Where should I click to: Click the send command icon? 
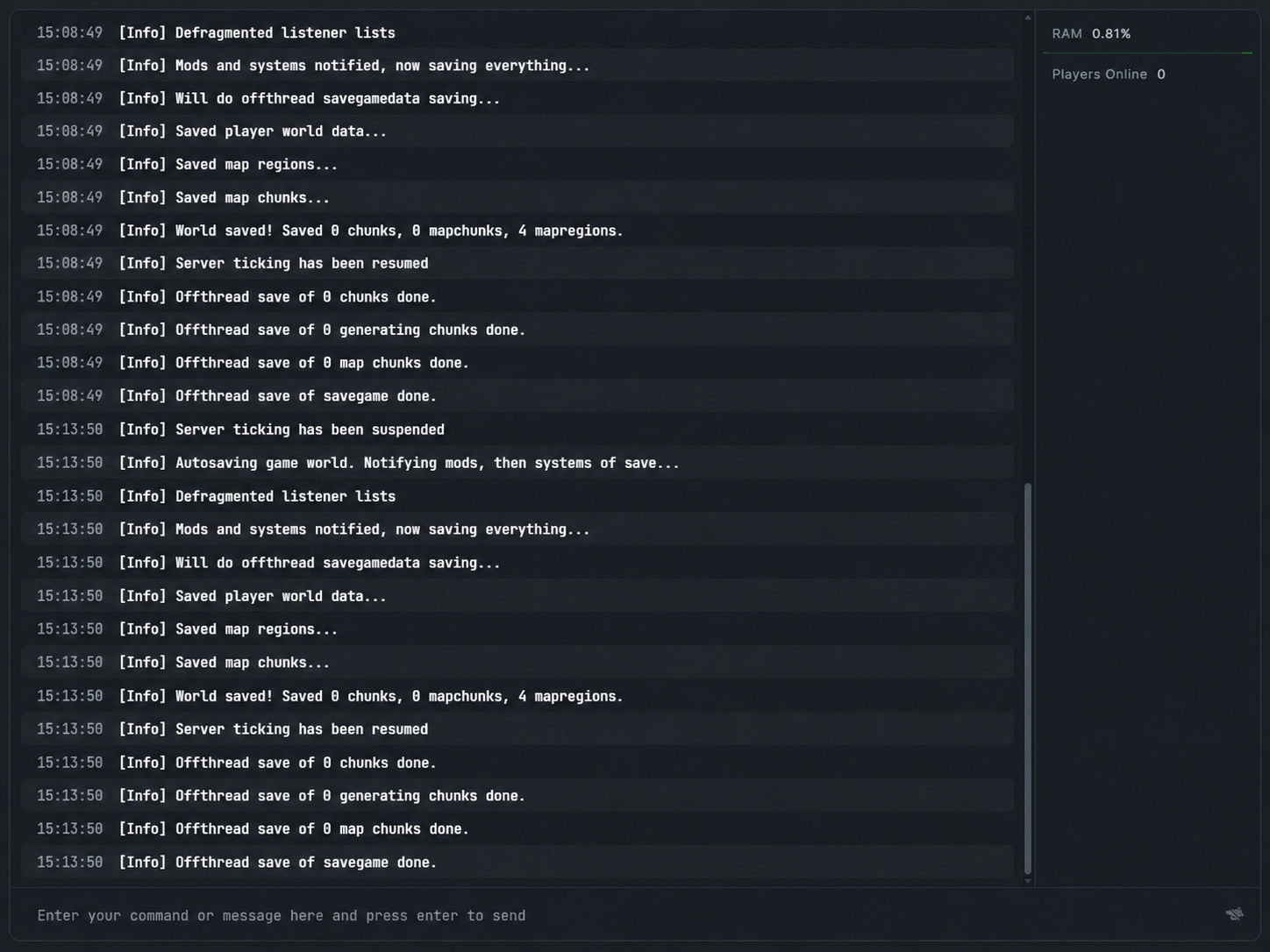pos(1234,914)
